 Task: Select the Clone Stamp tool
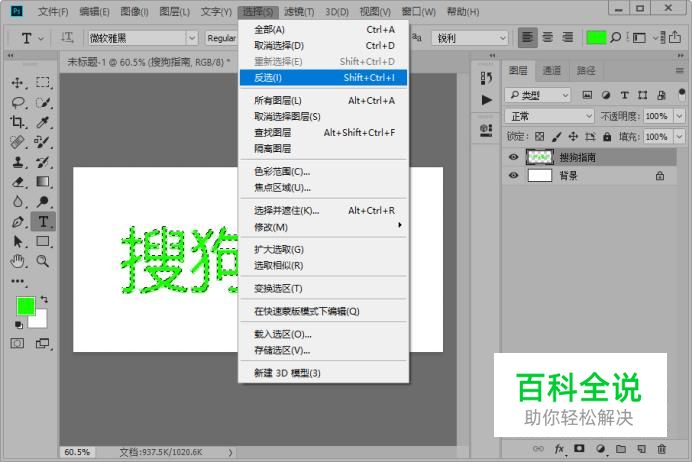18,162
